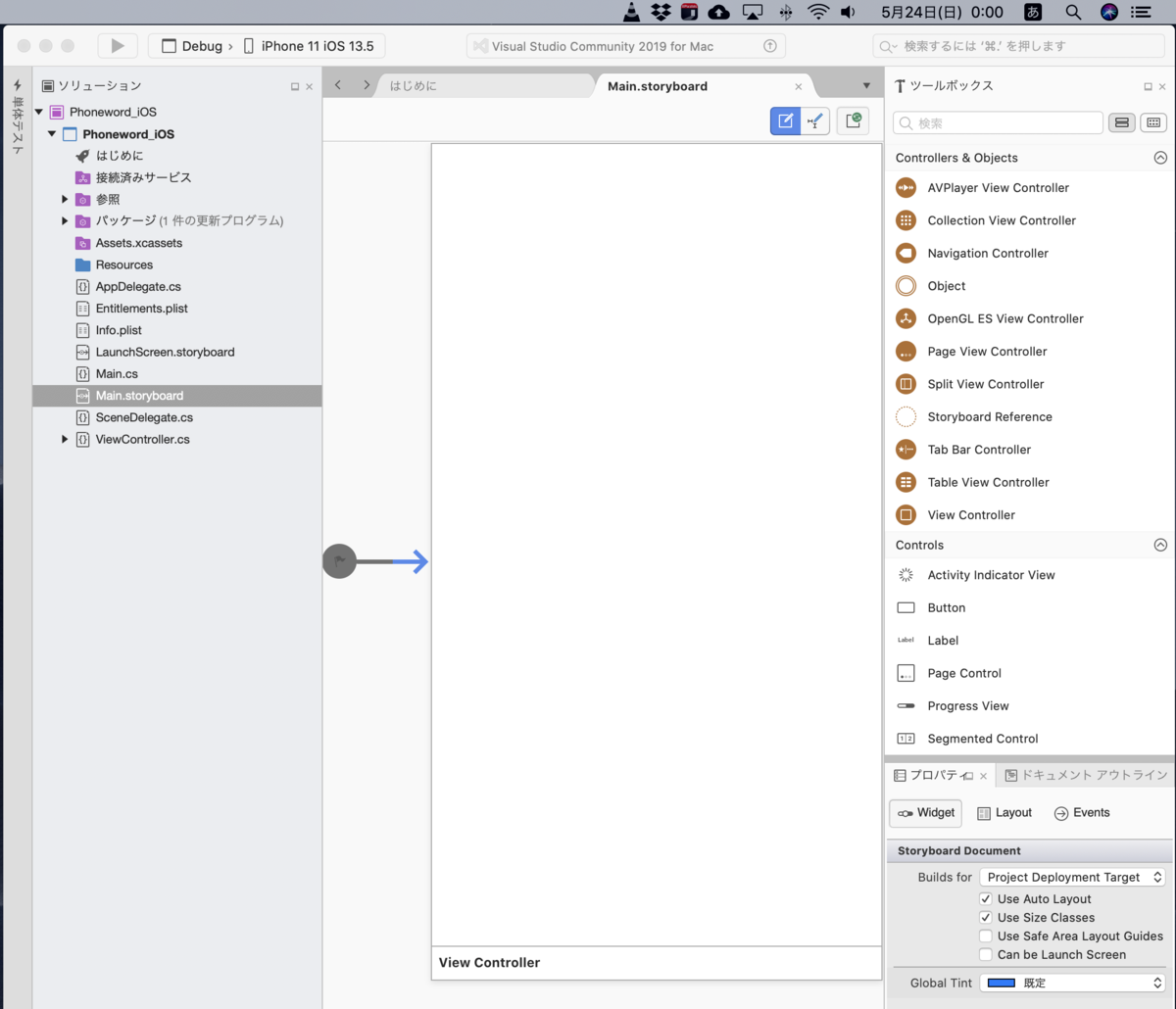
Task: Select the Main.storyboard document tab
Action: [658, 86]
